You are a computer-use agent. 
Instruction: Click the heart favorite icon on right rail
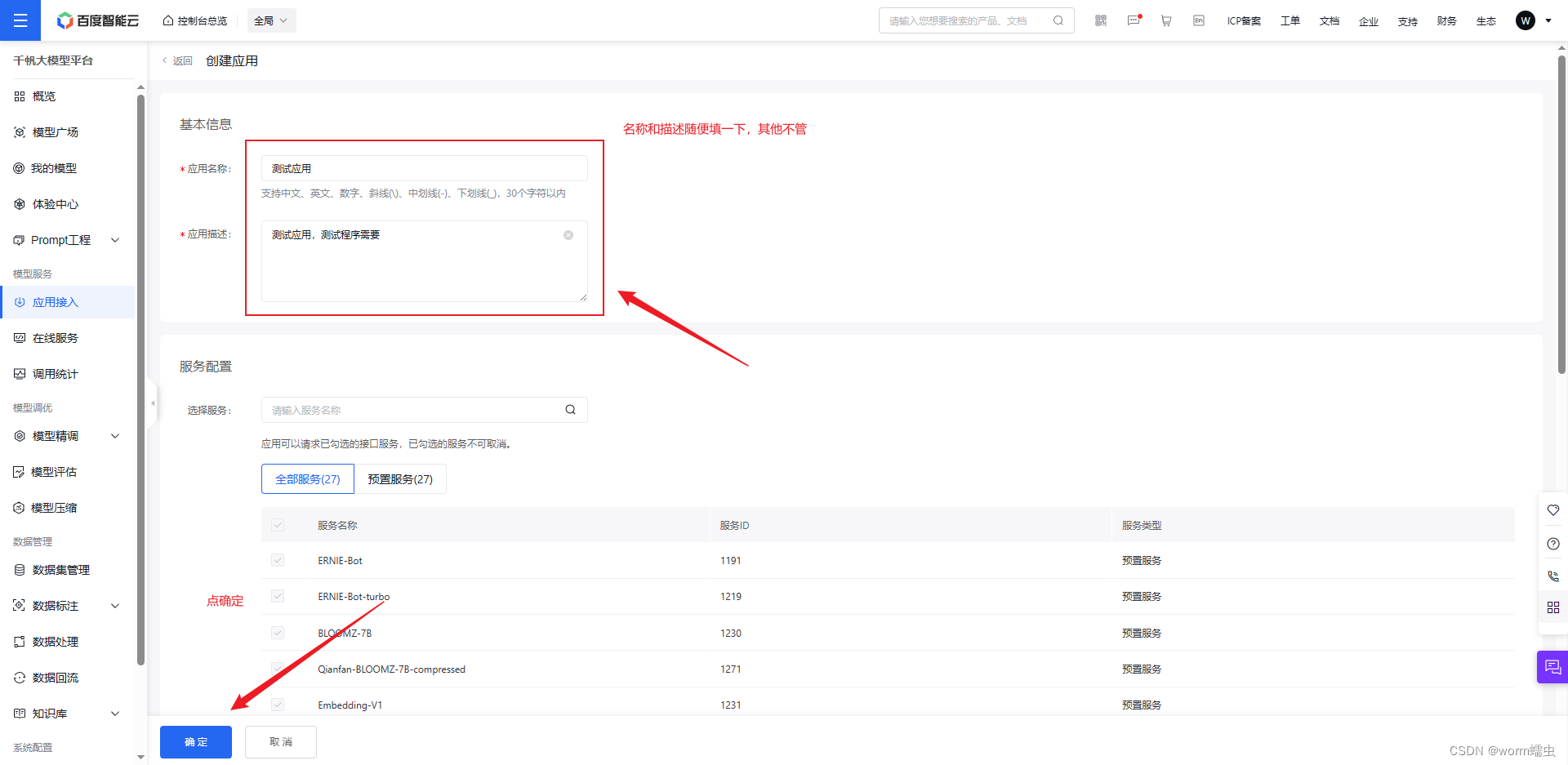1553,510
